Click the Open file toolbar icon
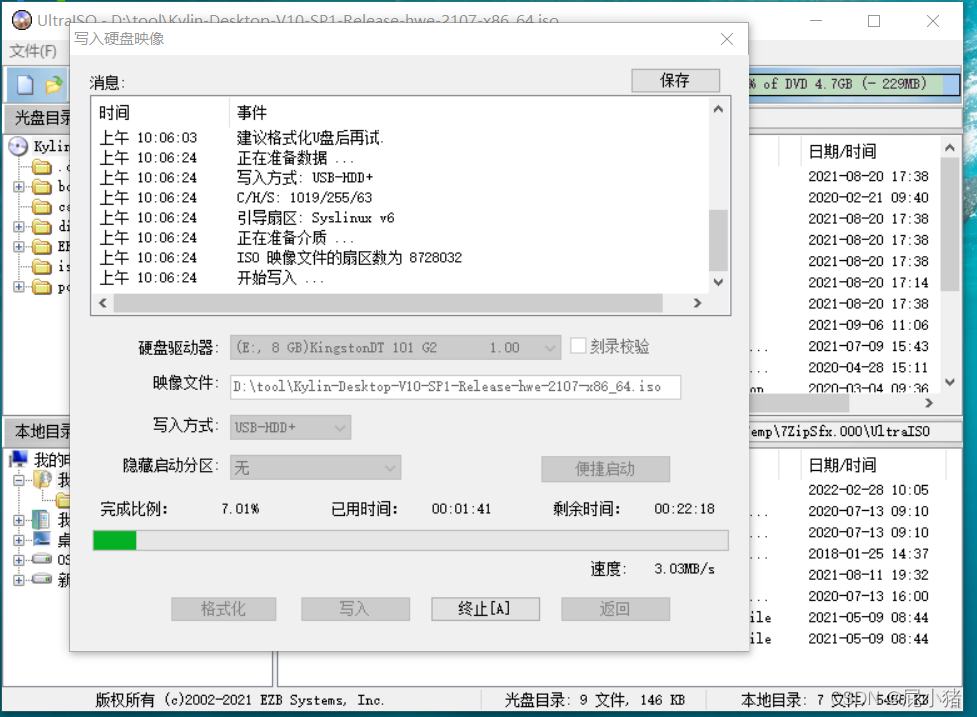Image resolution: width=977 pixels, height=717 pixels. tap(54, 84)
